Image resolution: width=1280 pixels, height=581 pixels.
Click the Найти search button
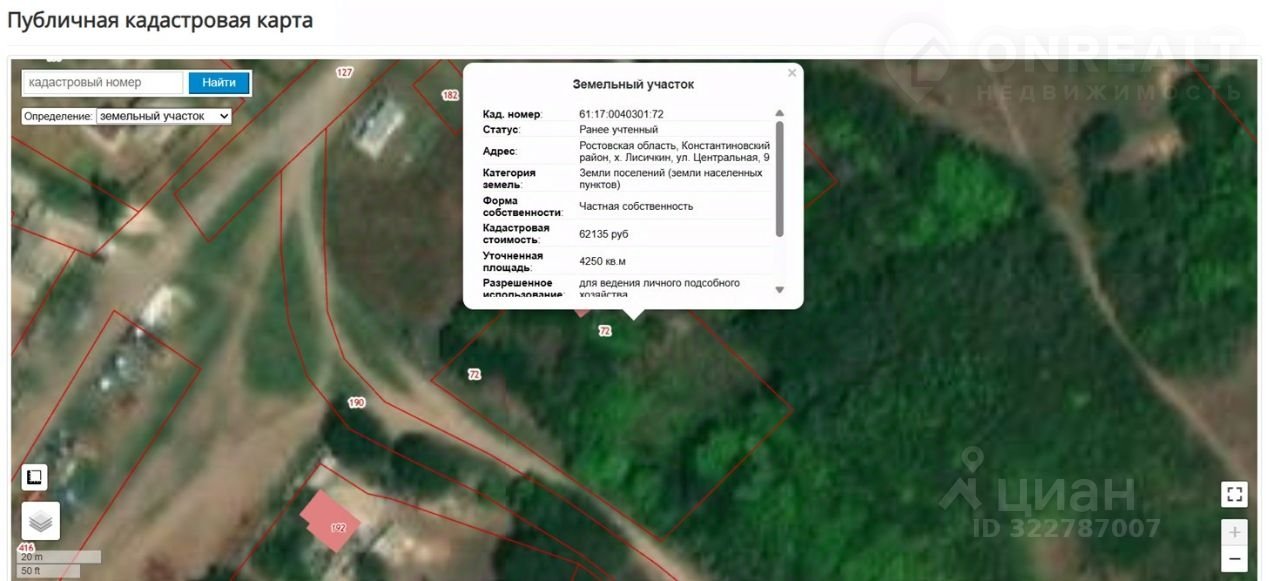click(x=219, y=83)
